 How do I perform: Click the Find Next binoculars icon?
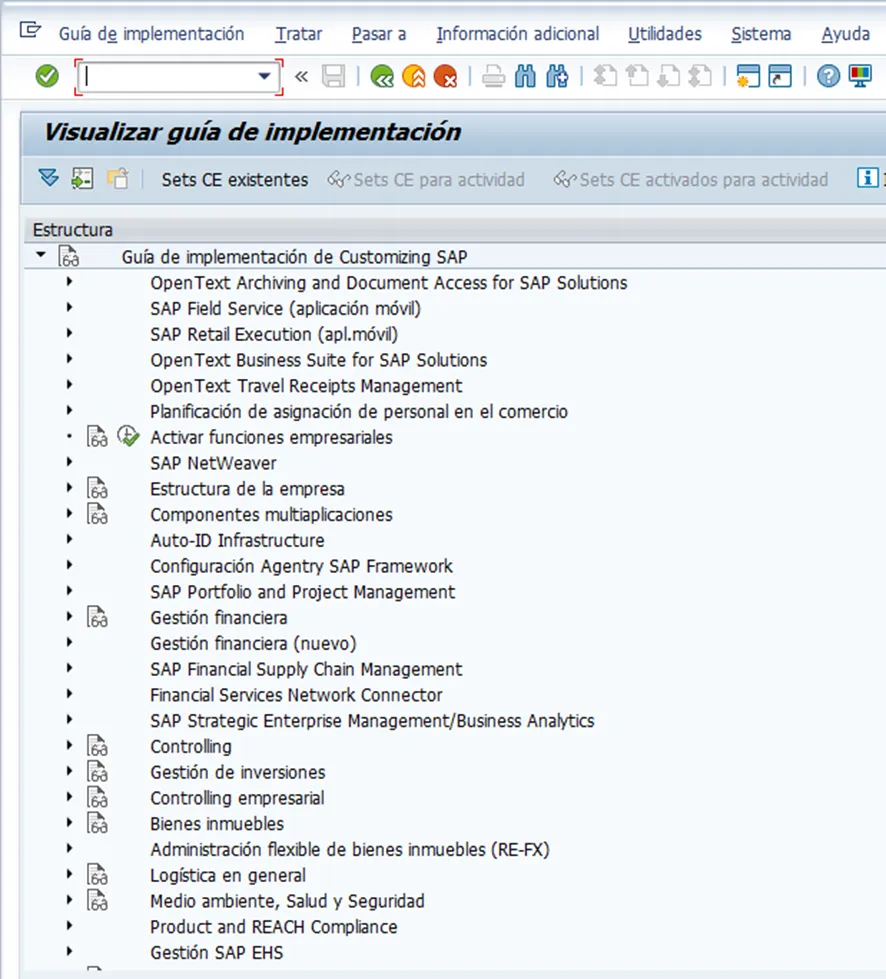[x=557, y=76]
